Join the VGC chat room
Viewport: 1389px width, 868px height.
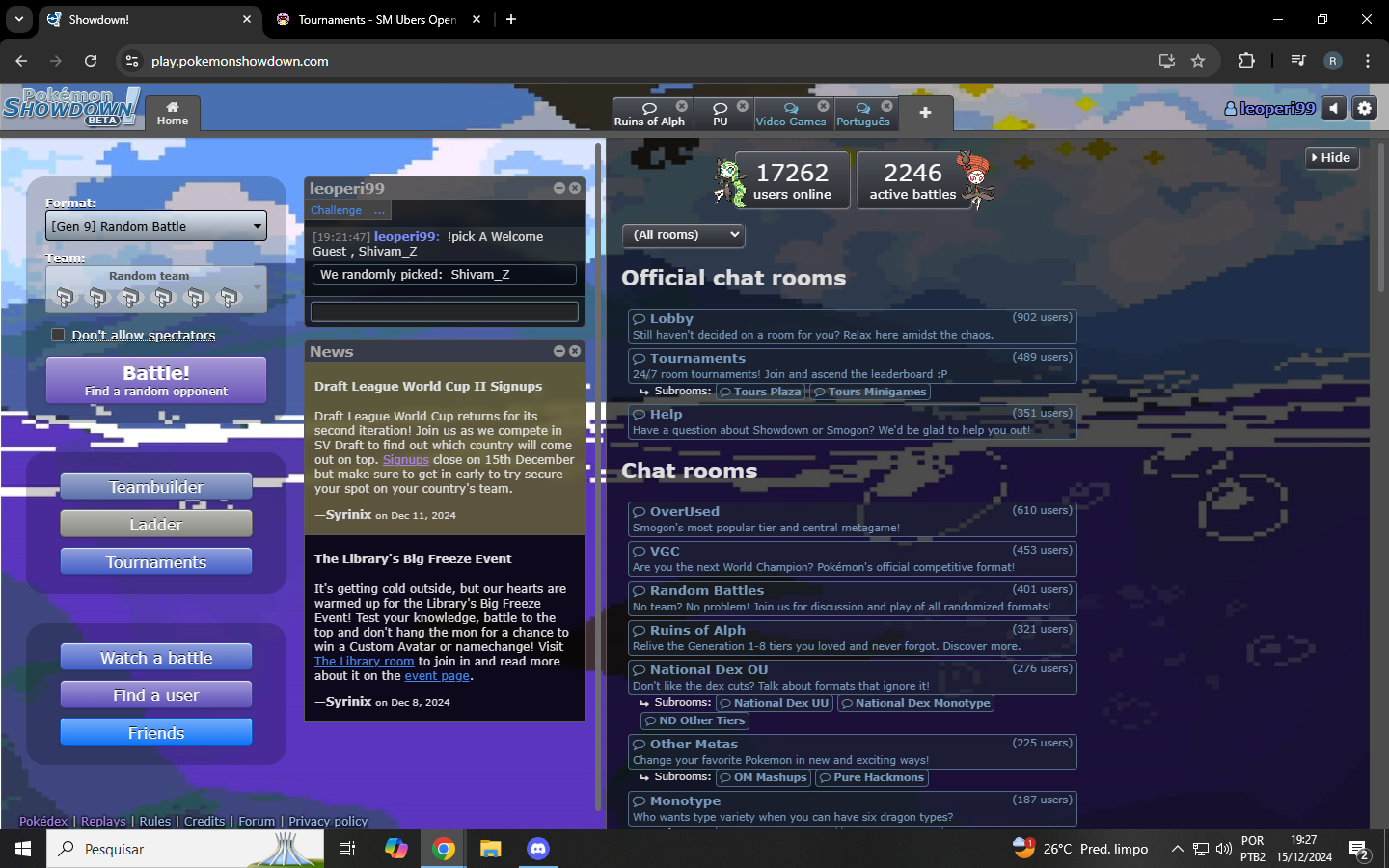click(x=853, y=558)
